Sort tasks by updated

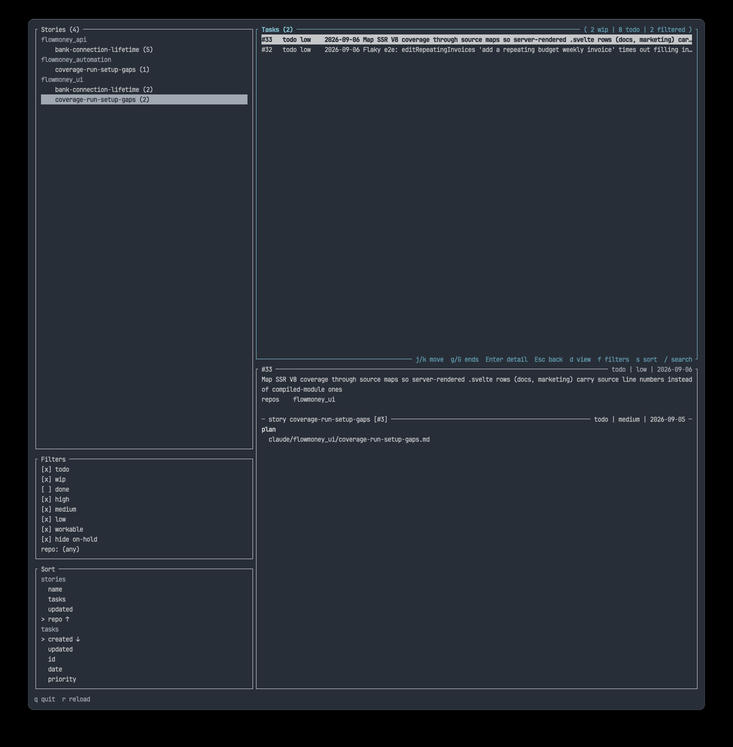pos(60,649)
